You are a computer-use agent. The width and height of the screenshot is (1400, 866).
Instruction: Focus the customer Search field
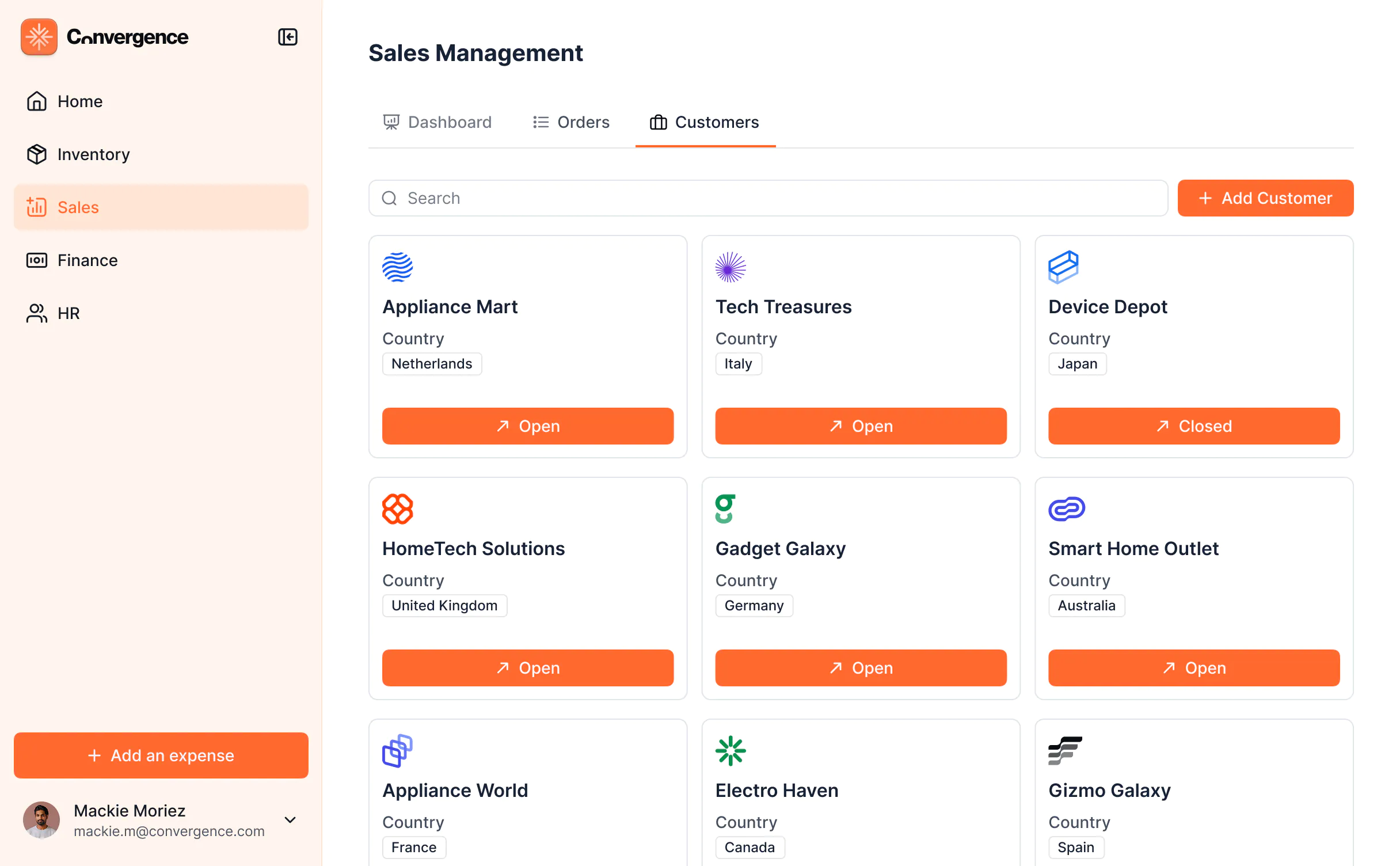point(768,198)
